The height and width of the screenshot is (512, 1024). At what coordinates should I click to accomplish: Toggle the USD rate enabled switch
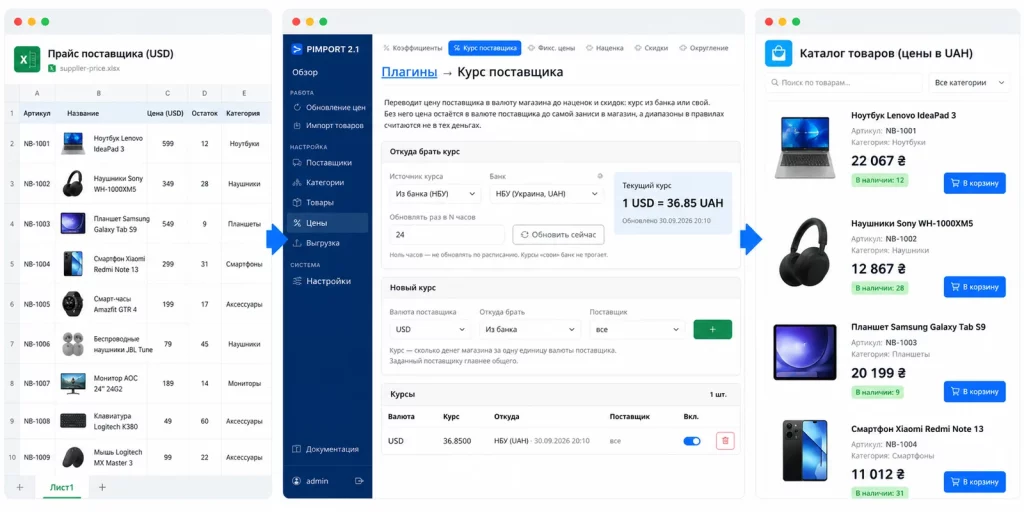pyautogui.click(x=692, y=441)
